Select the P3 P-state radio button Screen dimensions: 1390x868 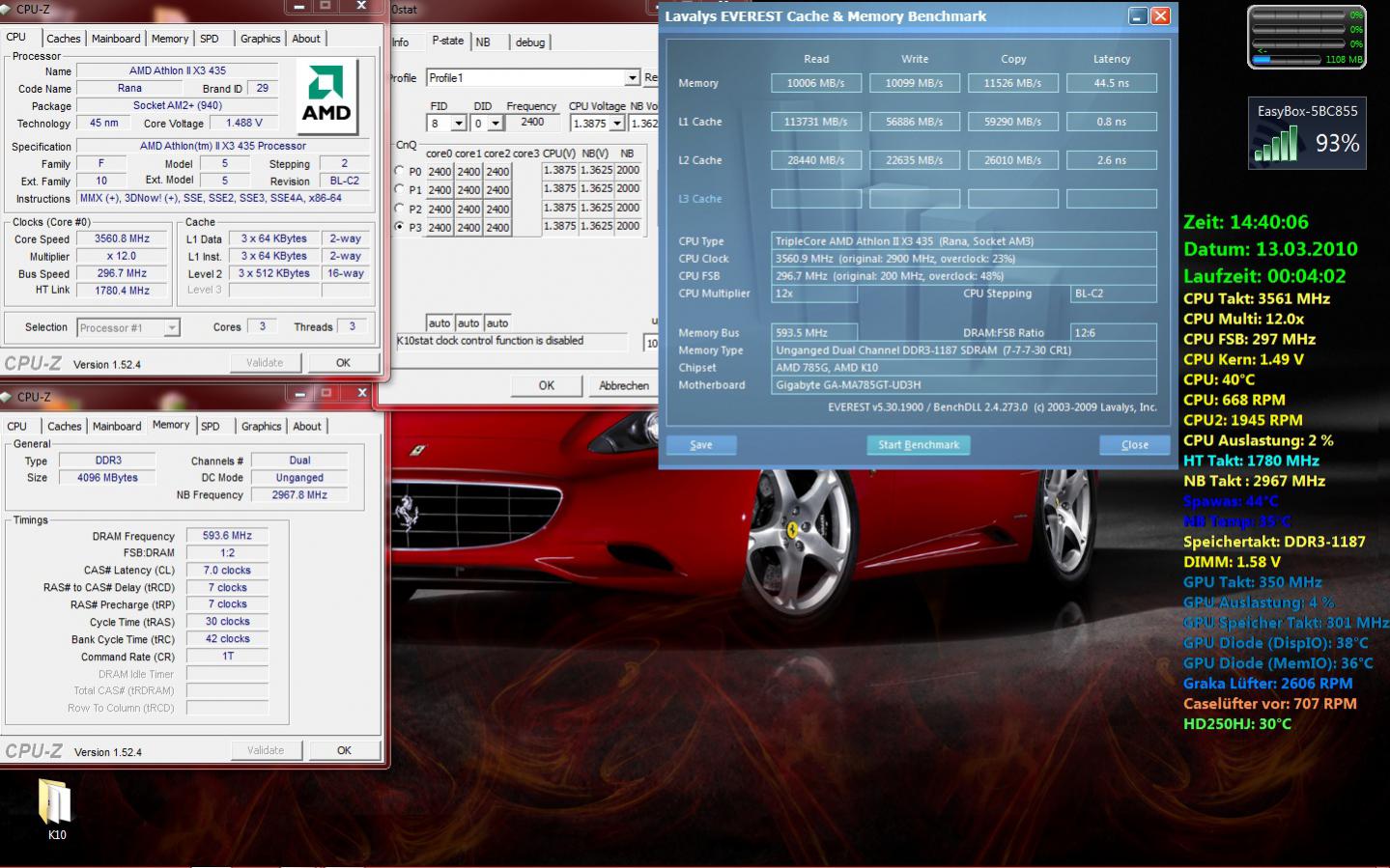[x=400, y=226]
